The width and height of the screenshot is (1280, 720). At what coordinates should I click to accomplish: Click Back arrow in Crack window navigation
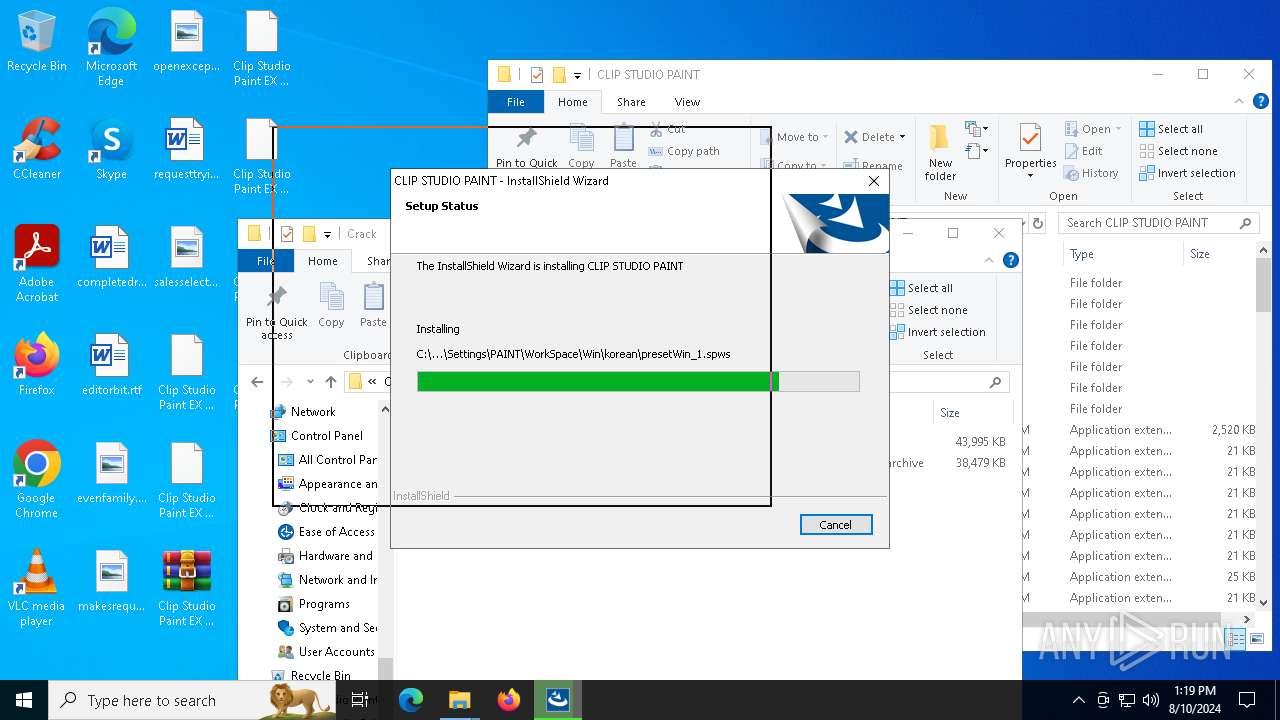click(x=257, y=382)
